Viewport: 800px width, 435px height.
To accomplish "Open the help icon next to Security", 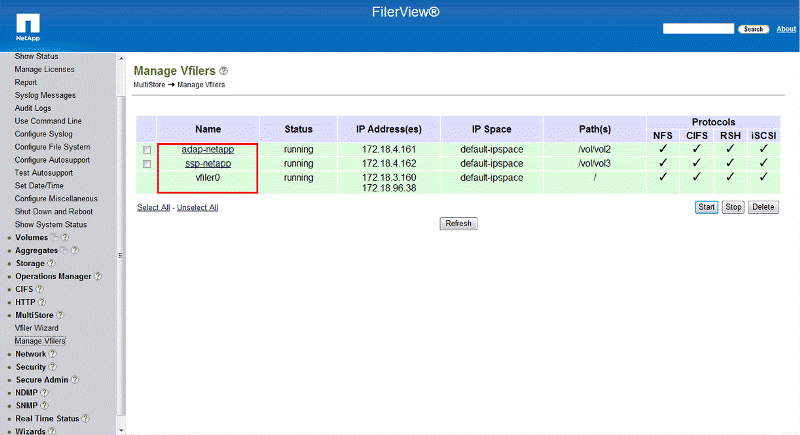I will [53, 367].
